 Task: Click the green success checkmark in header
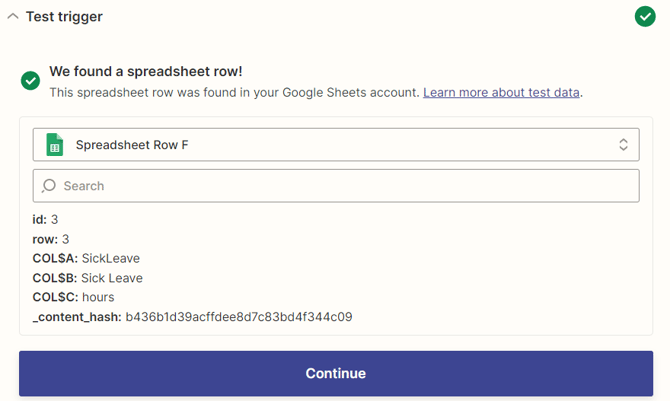pos(645,16)
